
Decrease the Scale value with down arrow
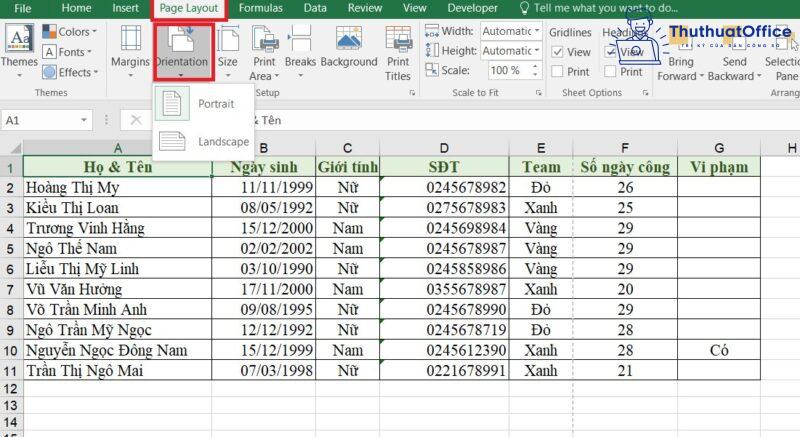535,74
